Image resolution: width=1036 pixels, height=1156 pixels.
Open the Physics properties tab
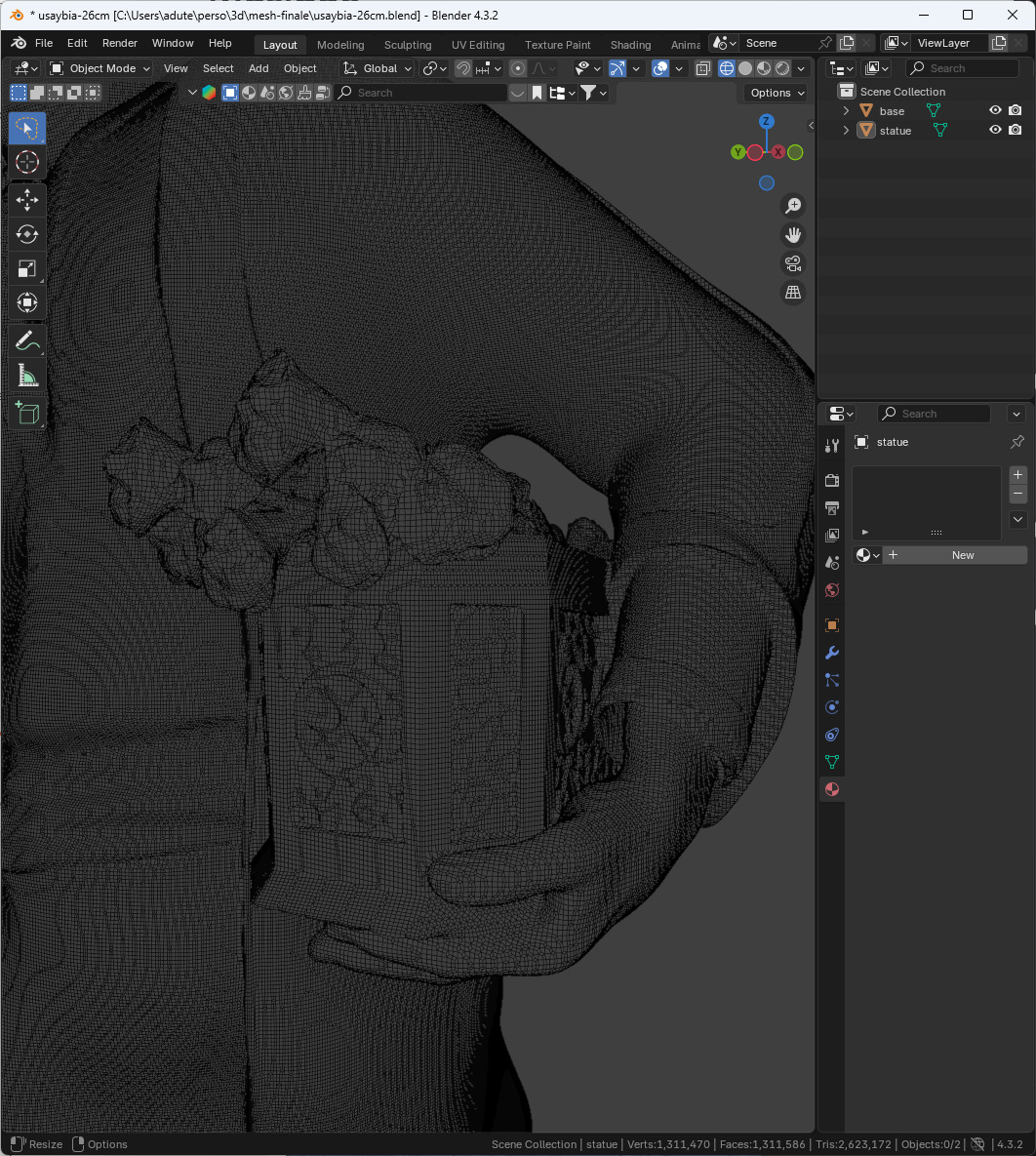click(x=832, y=707)
